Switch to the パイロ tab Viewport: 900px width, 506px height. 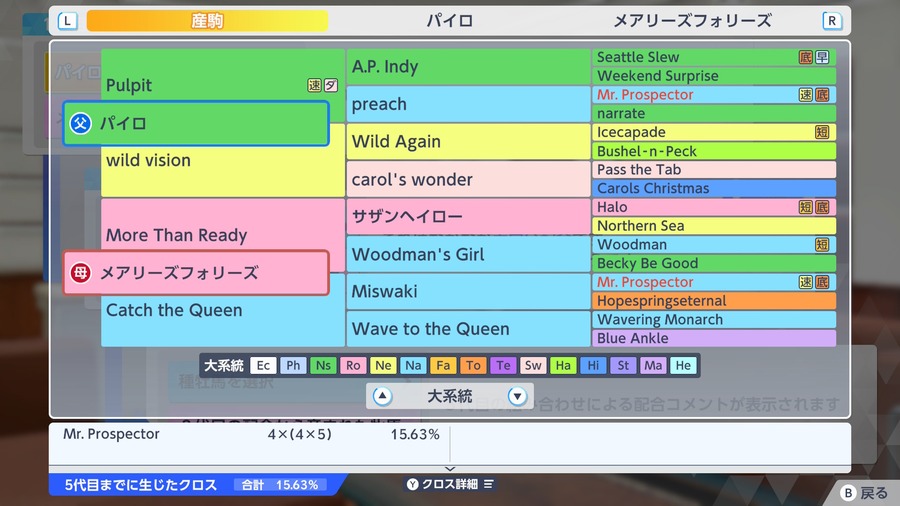[x=449, y=21]
